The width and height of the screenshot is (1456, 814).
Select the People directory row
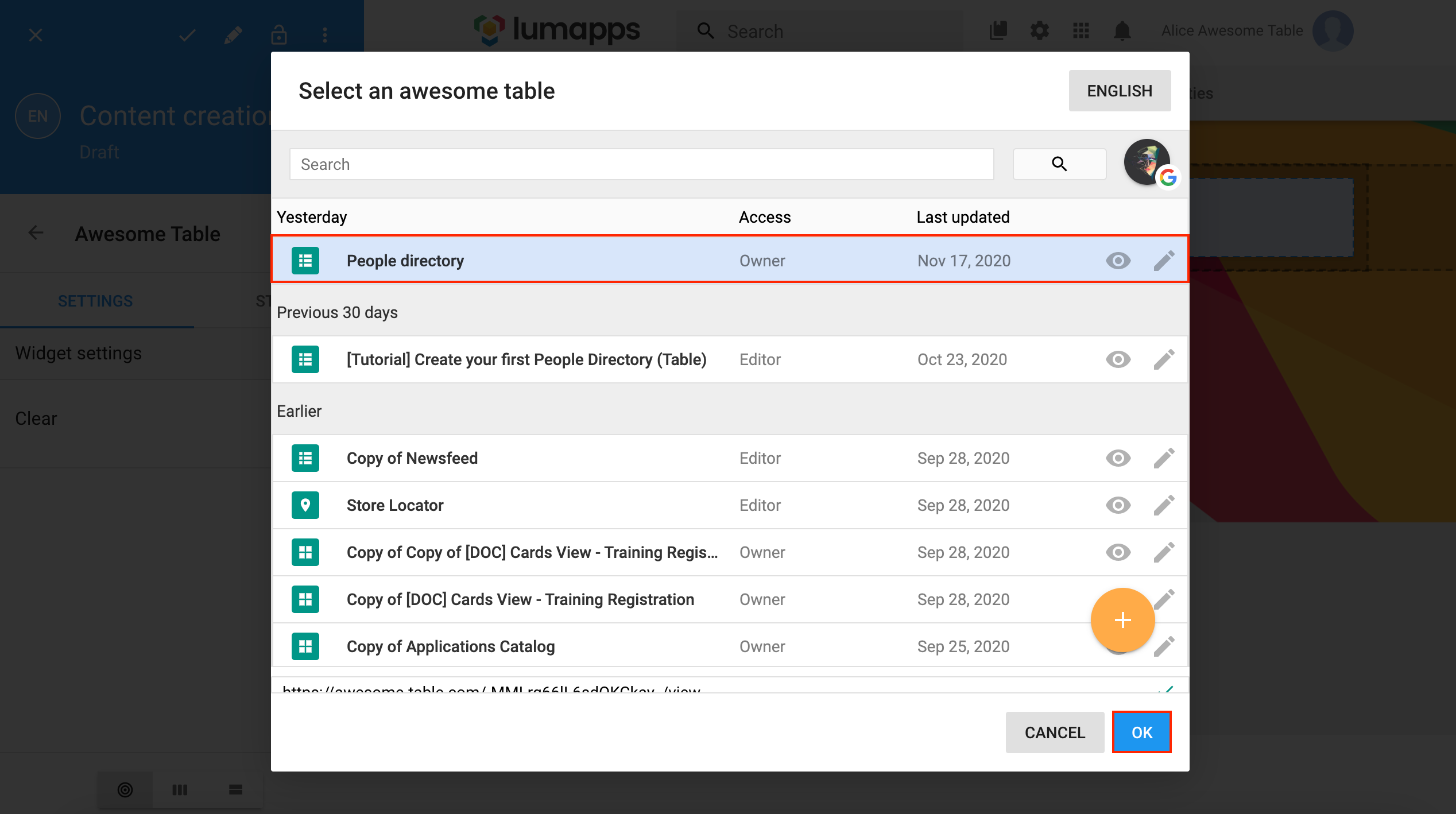tap(730, 259)
